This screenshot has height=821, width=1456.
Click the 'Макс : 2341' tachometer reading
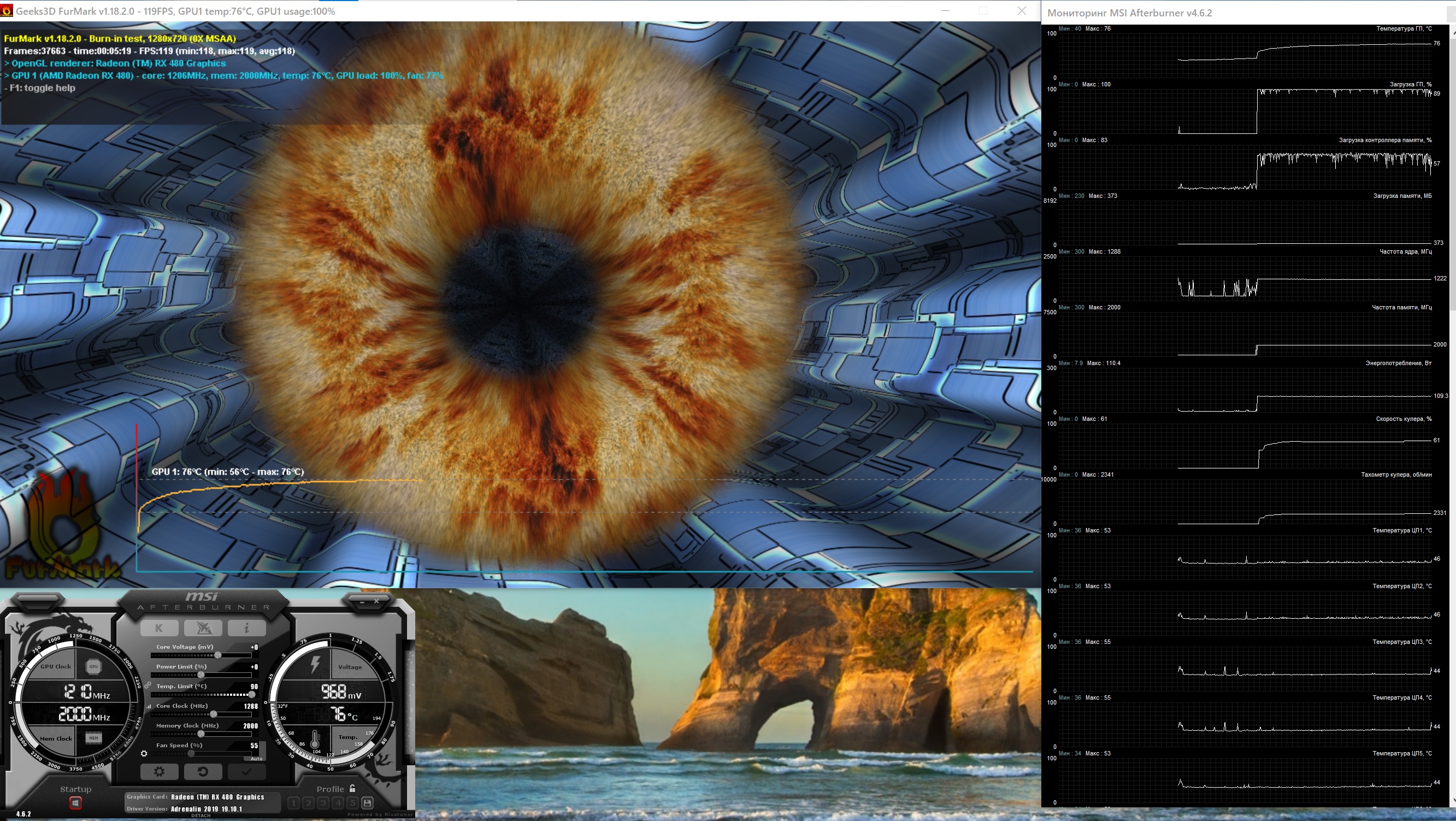coord(1098,475)
